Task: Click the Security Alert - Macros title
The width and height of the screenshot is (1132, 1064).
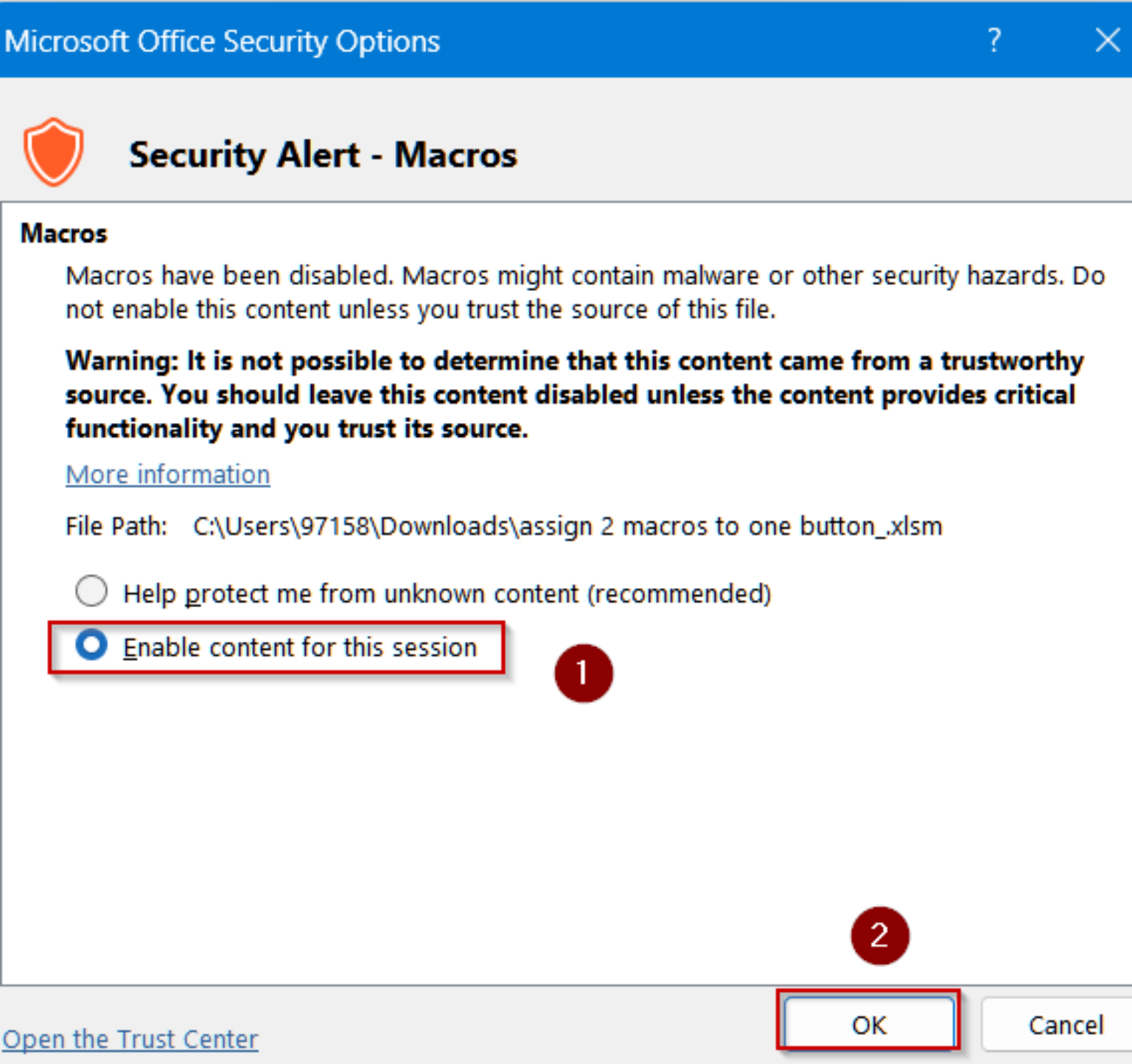Action: [323, 155]
